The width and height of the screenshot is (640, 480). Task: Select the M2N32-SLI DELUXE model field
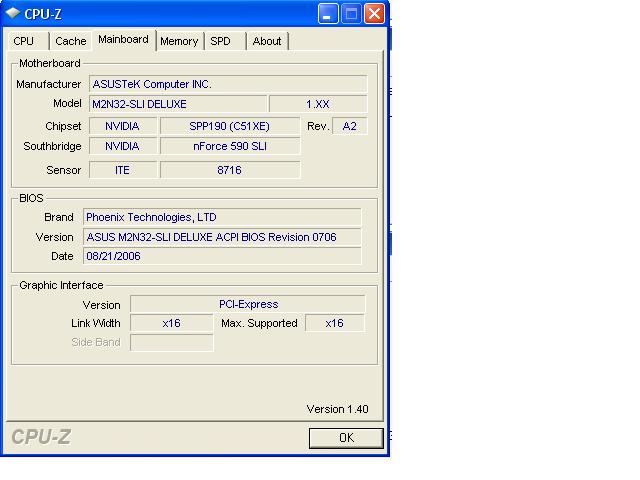pos(178,104)
